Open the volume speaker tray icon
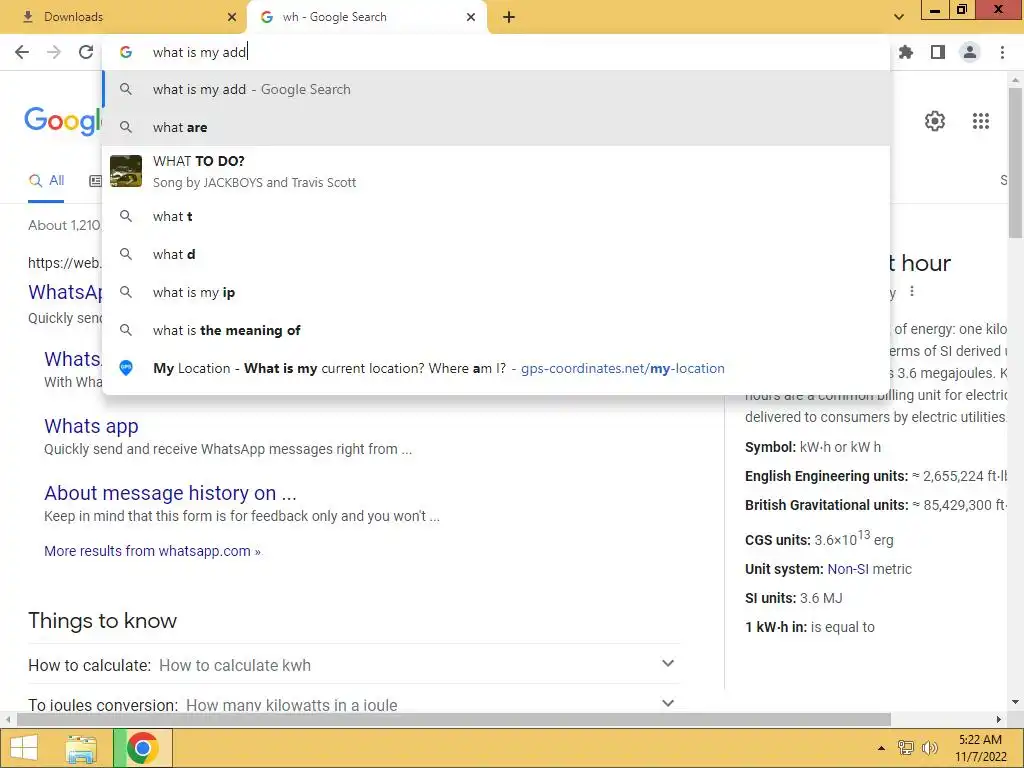This screenshot has width=1024, height=768. click(929, 748)
